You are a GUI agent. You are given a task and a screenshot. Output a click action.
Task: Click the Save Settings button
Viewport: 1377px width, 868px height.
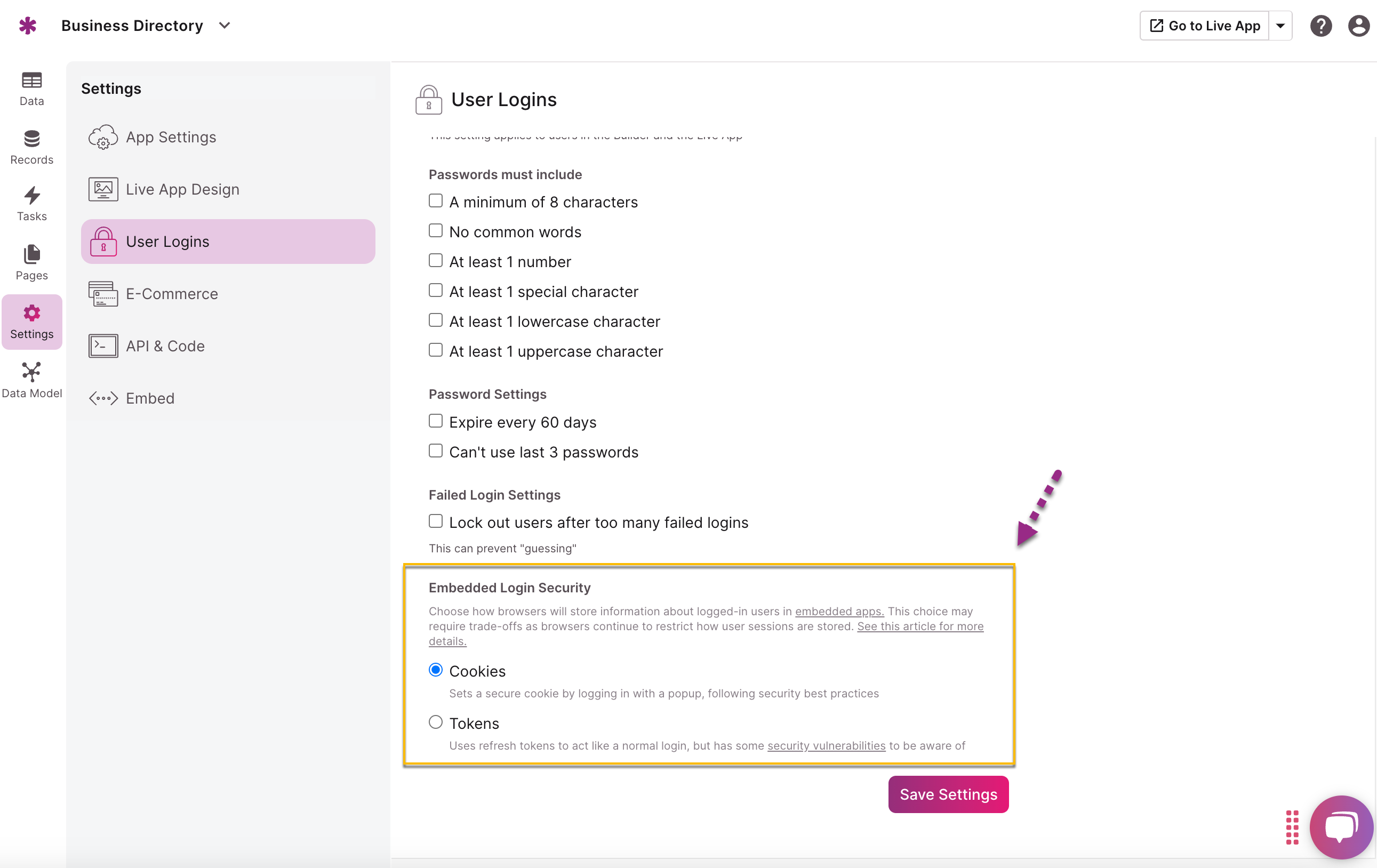click(948, 794)
